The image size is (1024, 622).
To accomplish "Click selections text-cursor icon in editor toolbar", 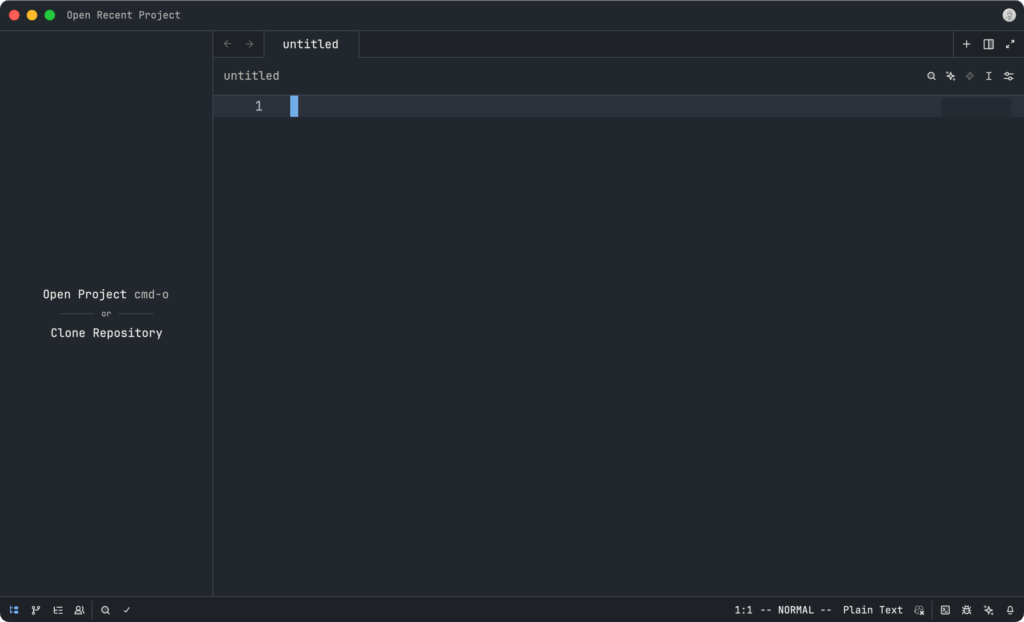I will 989,76.
